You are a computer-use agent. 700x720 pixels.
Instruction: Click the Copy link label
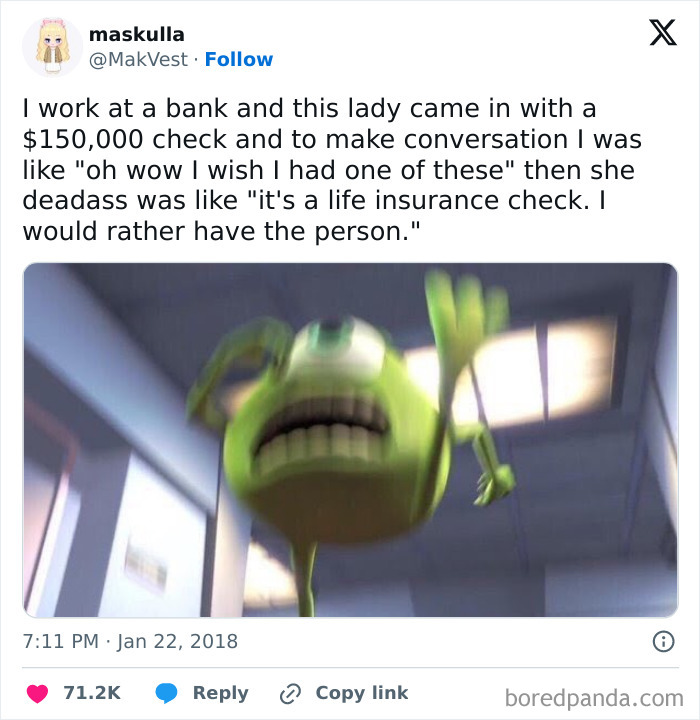click(x=361, y=692)
